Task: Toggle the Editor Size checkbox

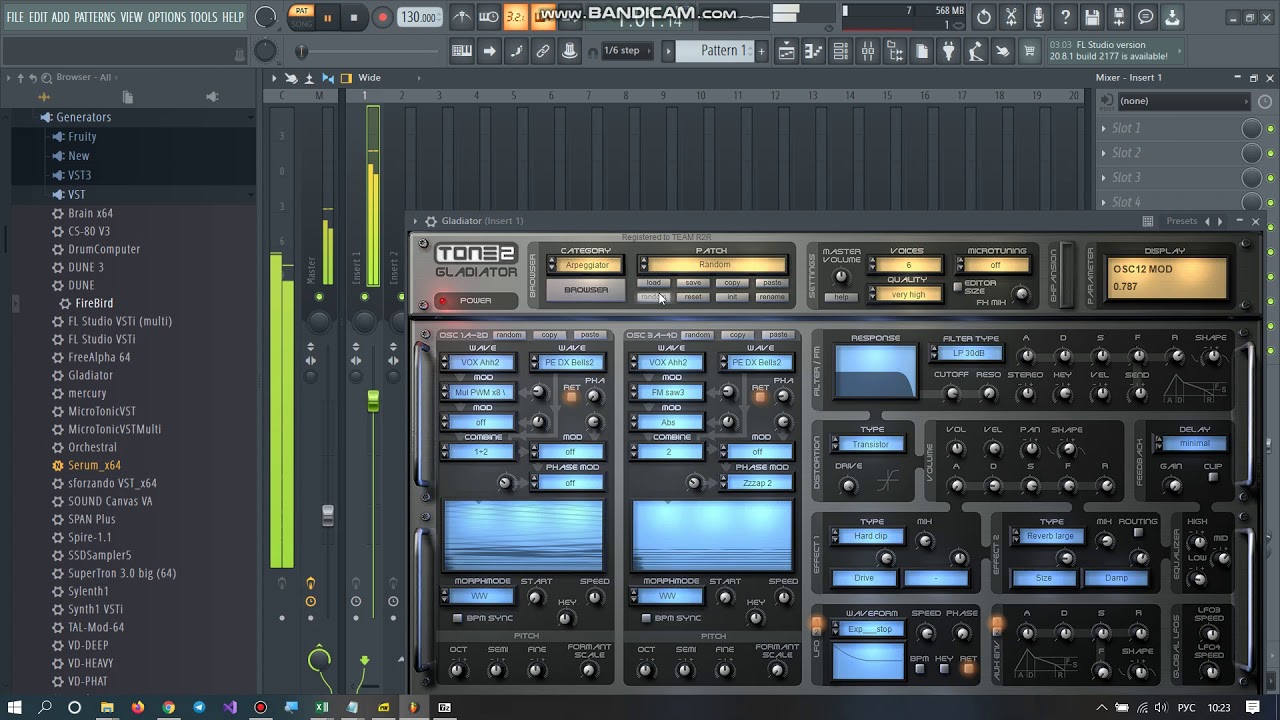Action: point(957,287)
